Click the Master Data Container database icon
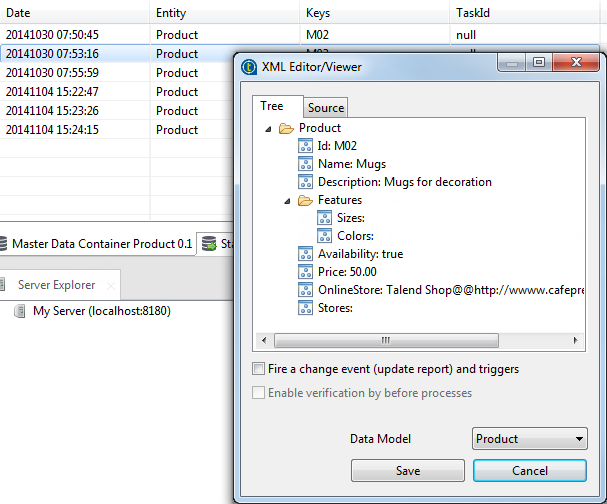The image size is (607, 504). (4, 243)
